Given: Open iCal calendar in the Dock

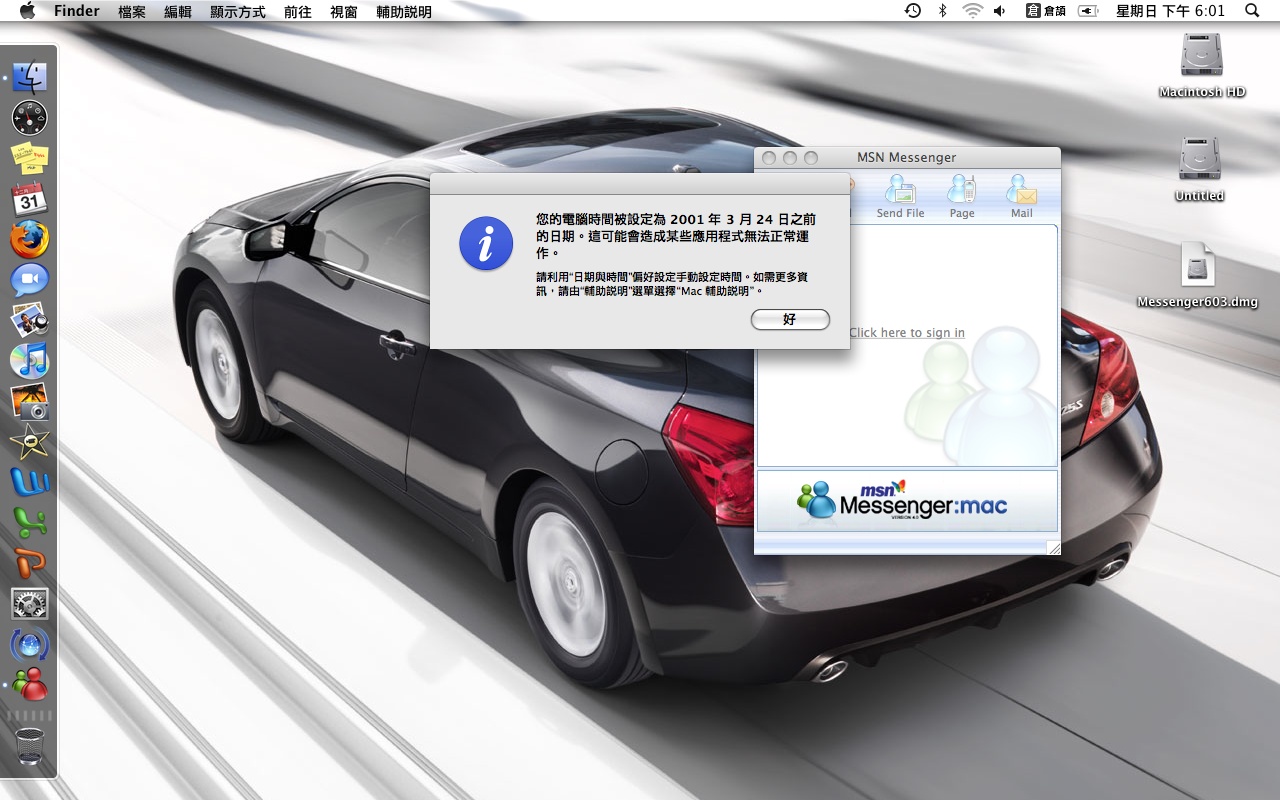Looking at the screenshot, I should [x=30, y=199].
